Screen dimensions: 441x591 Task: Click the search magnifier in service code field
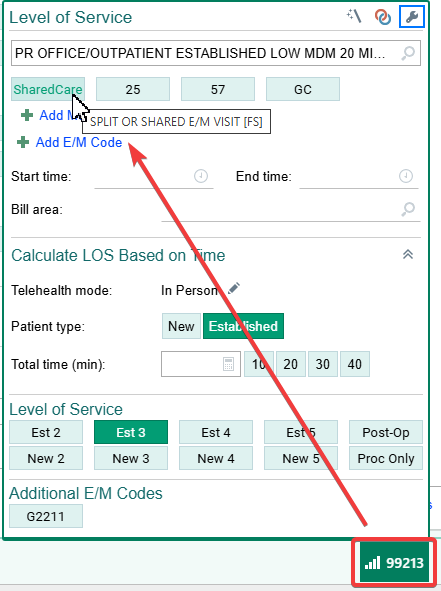[x=408, y=53]
